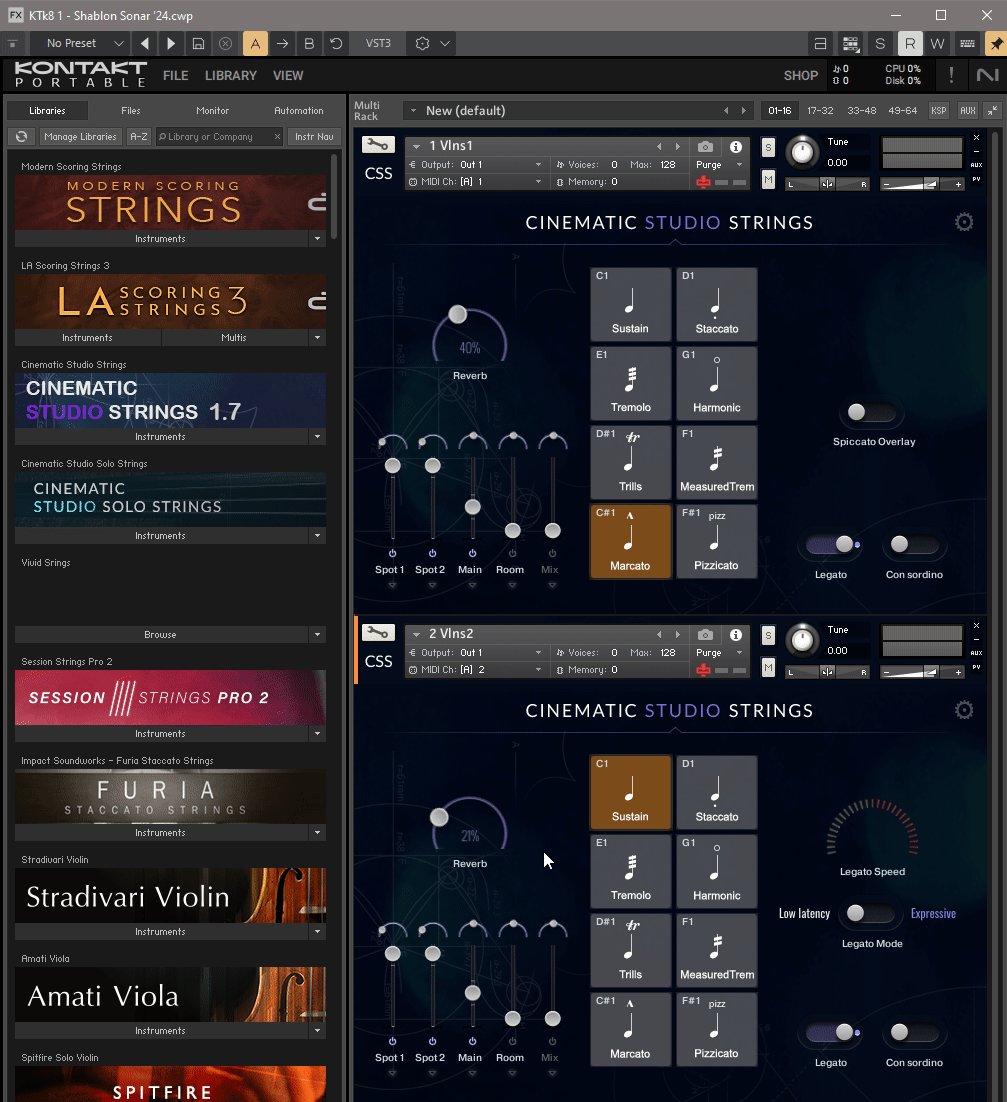This screenshot has width=1007, height=1102.
Task: Switch to the Automation tab
Action: (299, 111)
